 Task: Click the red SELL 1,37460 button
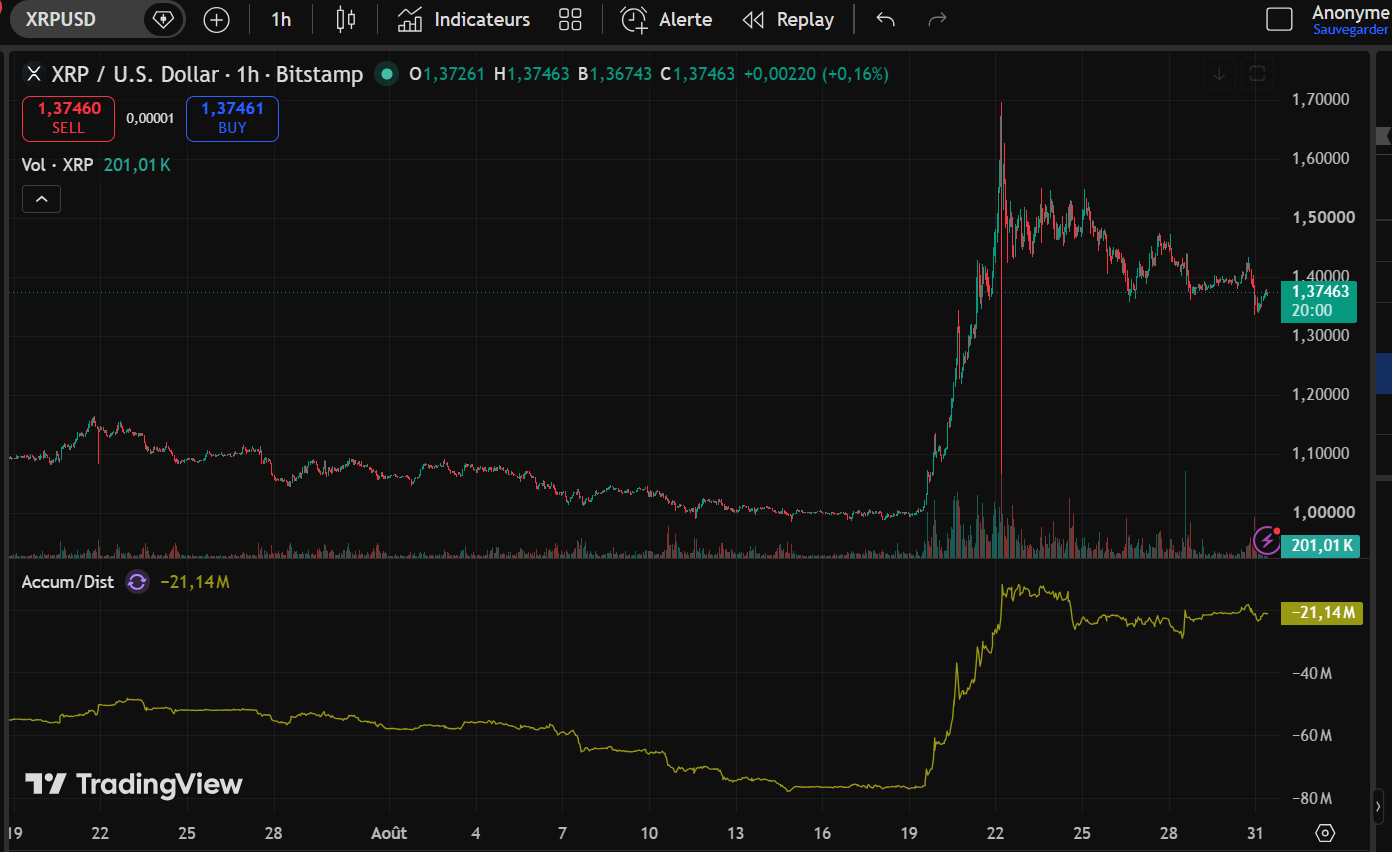(69, 118)
